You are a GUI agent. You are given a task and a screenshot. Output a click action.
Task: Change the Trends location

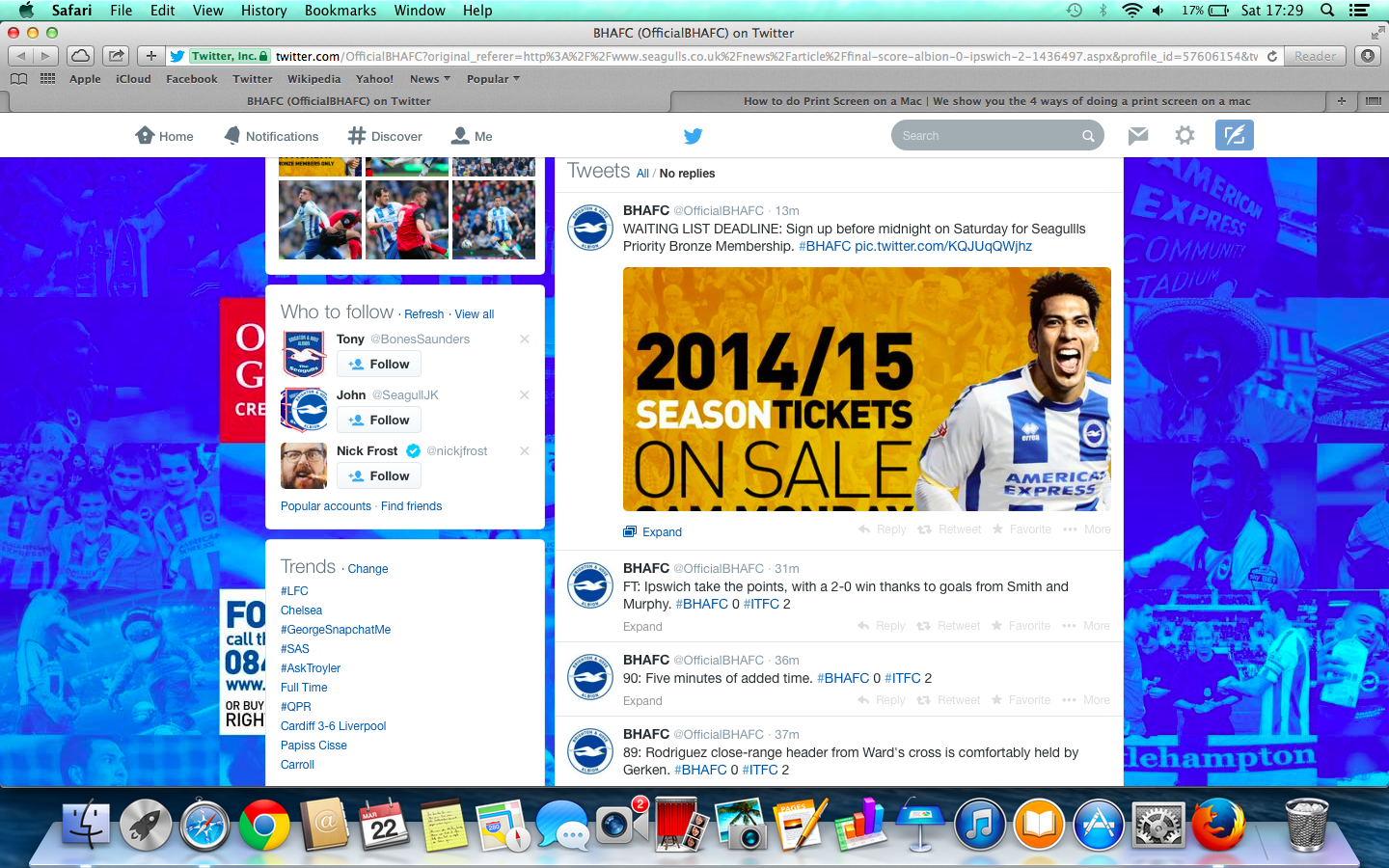pyautogui.click(x=368, y=569)
